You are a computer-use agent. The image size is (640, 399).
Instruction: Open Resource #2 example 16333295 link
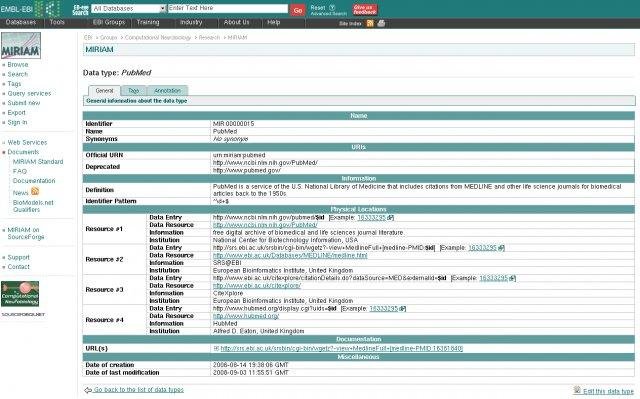(x=482, y=248)
